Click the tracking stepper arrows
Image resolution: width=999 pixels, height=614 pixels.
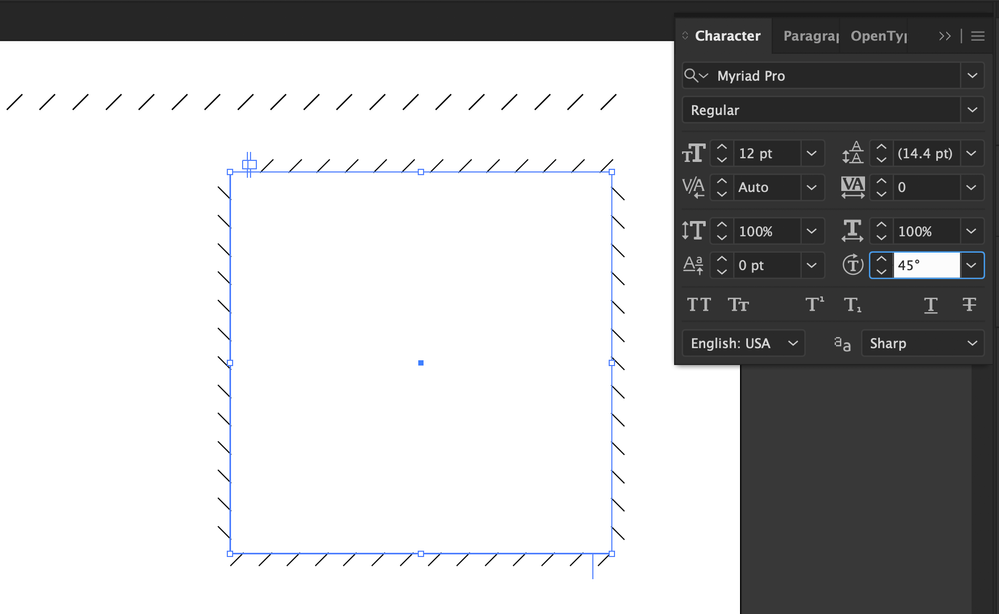[881, 187]
